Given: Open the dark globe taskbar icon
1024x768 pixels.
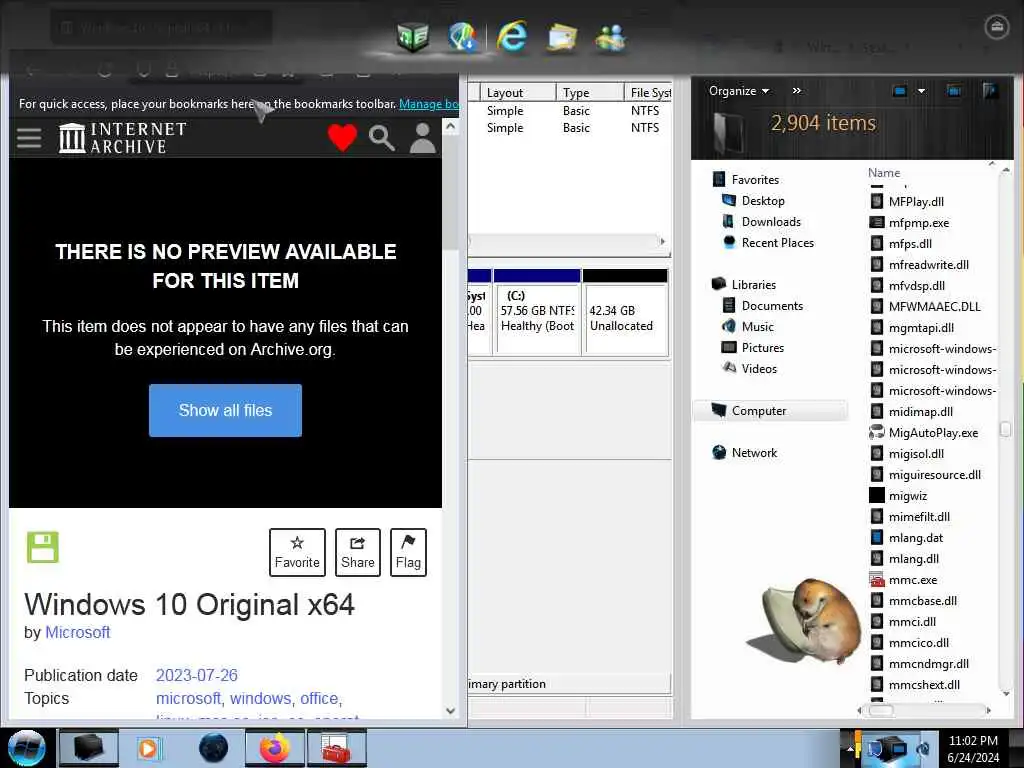Looking at the screenshot, I should pyautogui.click(x=214, y=748).
